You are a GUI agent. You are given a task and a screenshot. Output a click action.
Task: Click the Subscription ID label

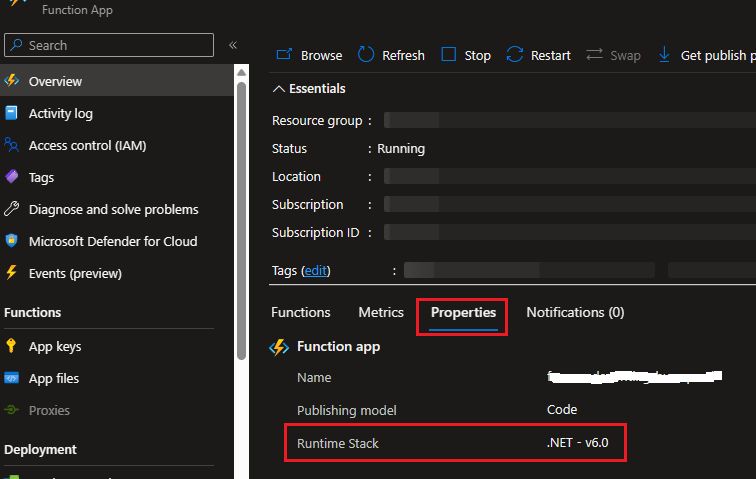315,233
